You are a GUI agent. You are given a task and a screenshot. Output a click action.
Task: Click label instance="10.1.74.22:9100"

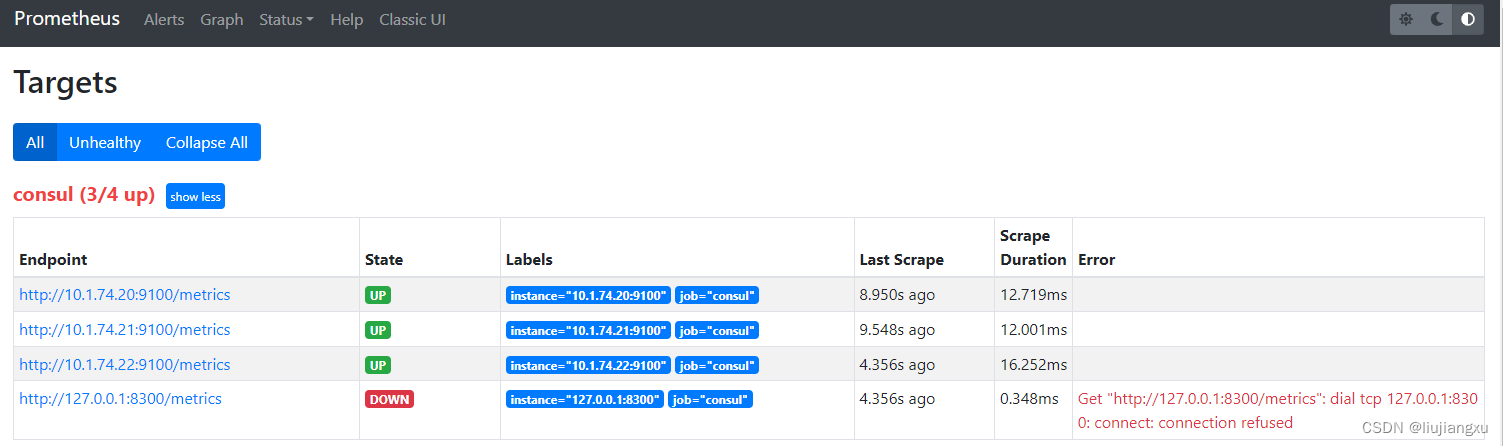(588, 366)
